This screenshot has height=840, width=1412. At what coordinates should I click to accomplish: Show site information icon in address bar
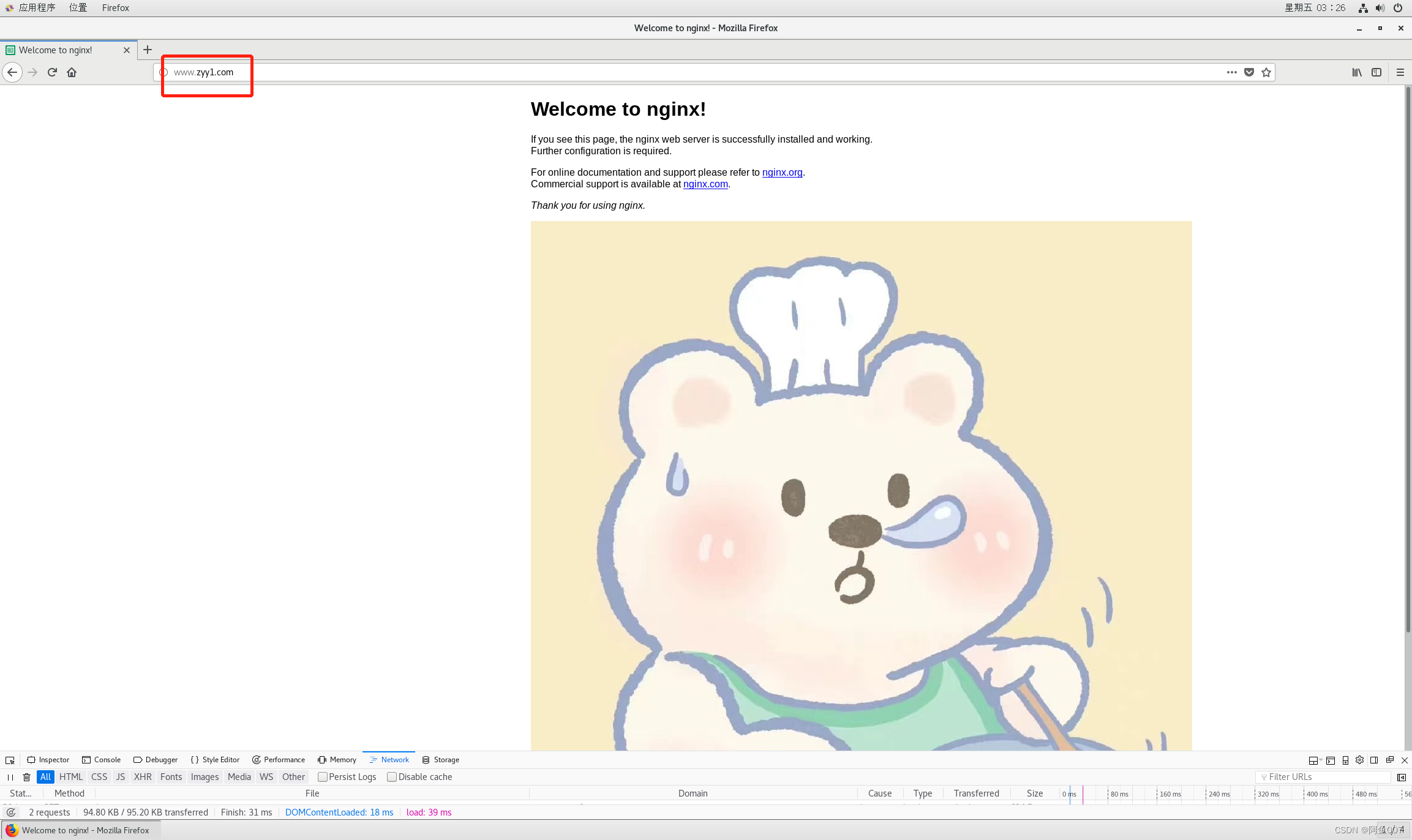[x=163, y=72]
